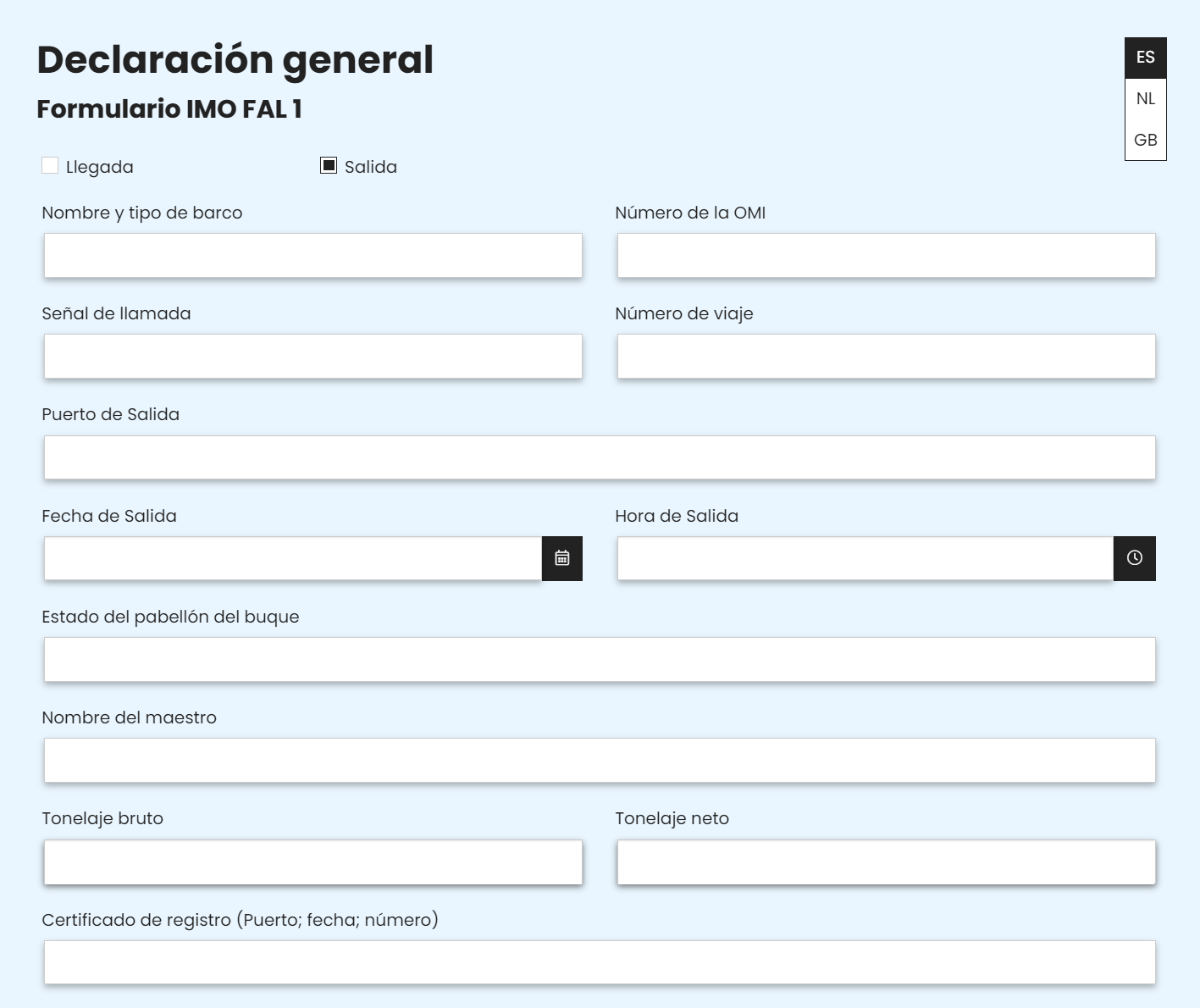Focus the Fecha de Salida date field
Image resolution: width=1200 pixels, height=1008 pixels.
coord(292,558)
